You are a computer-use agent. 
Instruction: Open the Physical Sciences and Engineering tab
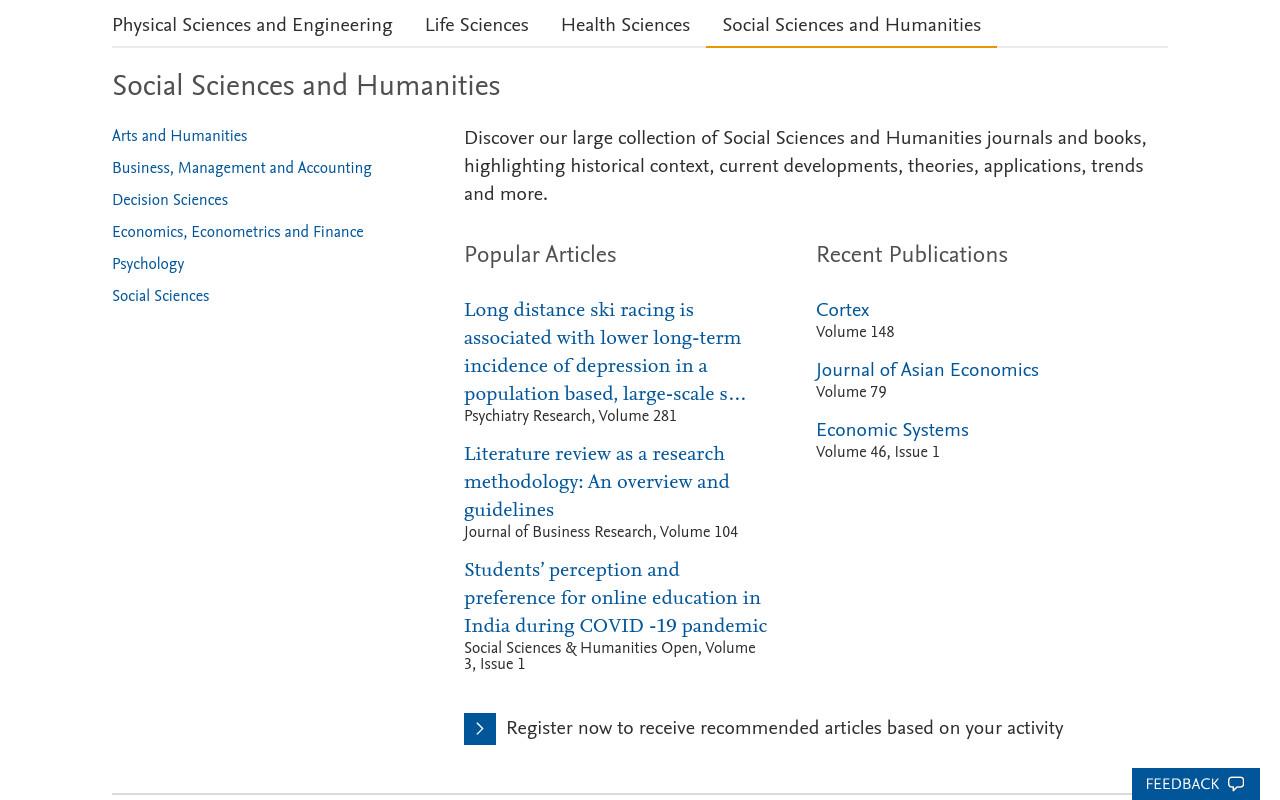pyautogui.click(x=252, y=25)
